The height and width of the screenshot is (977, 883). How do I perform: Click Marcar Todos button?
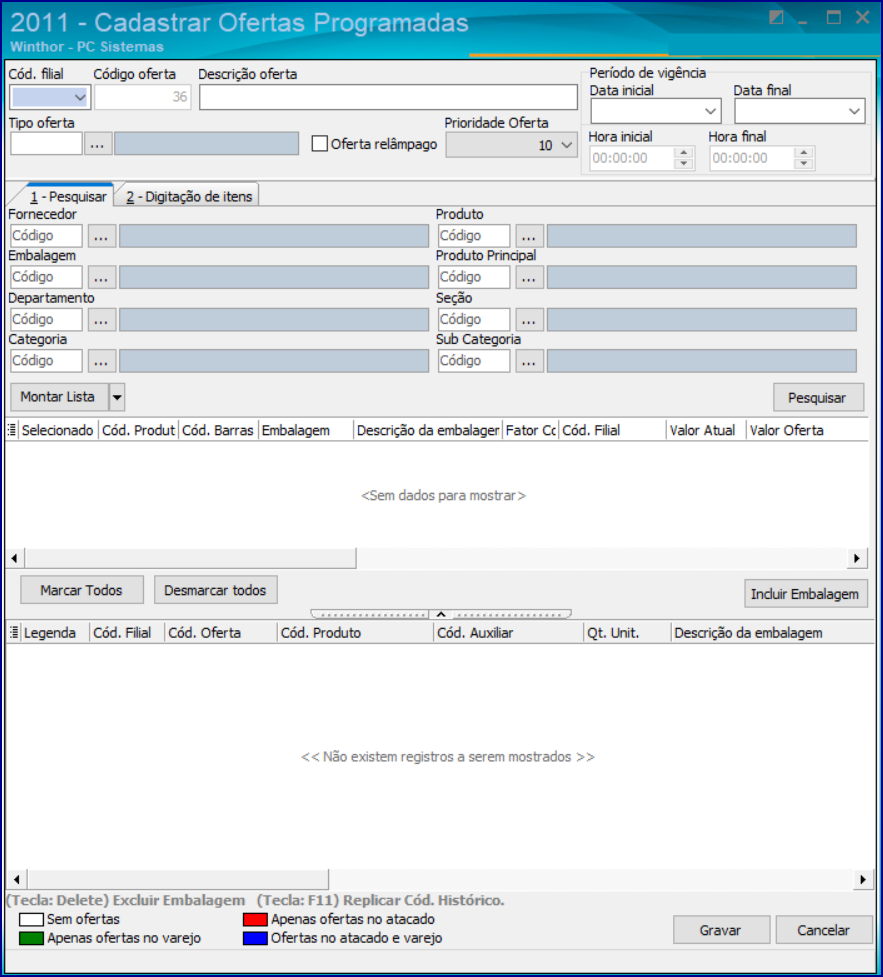point(82,590)
